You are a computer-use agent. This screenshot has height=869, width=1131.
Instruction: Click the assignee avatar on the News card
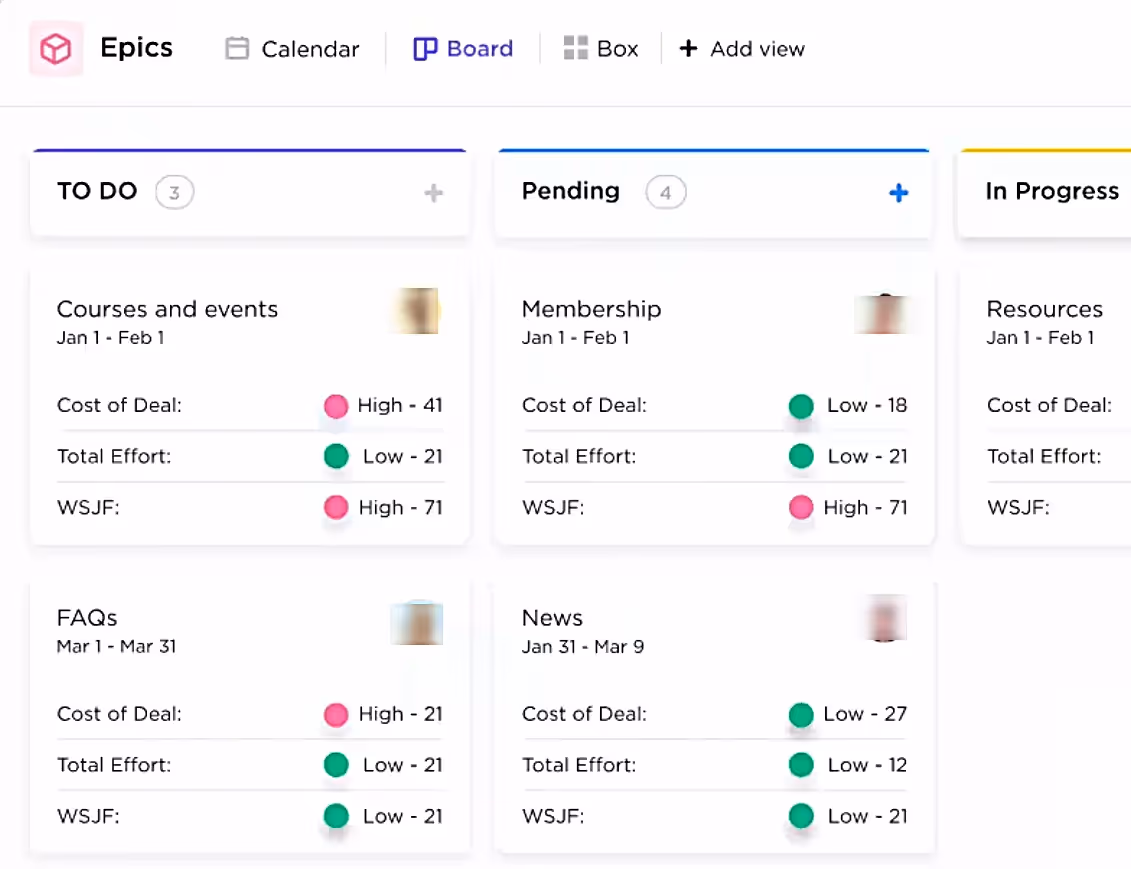[884, 618]
